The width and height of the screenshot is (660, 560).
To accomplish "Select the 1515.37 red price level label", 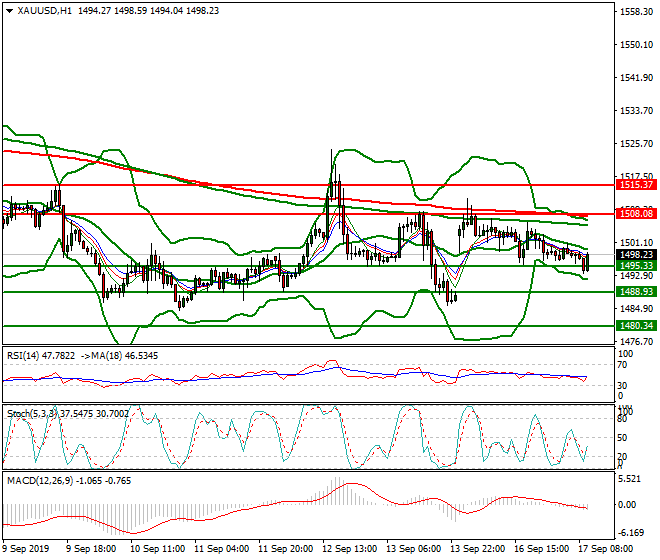I will point(636,184).
